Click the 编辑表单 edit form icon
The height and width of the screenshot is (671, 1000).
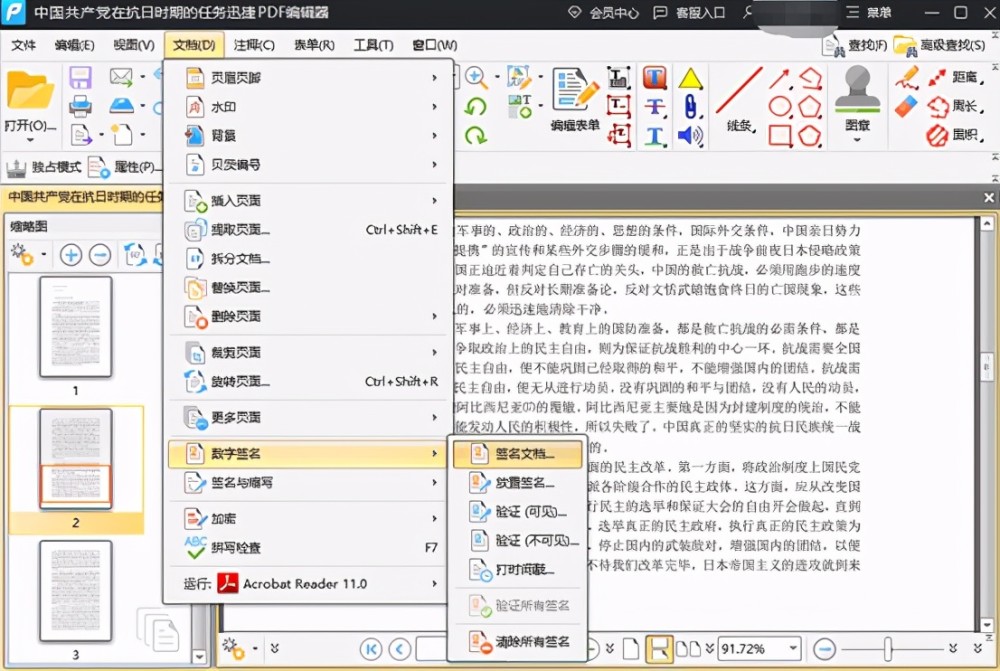pos(575,89)
